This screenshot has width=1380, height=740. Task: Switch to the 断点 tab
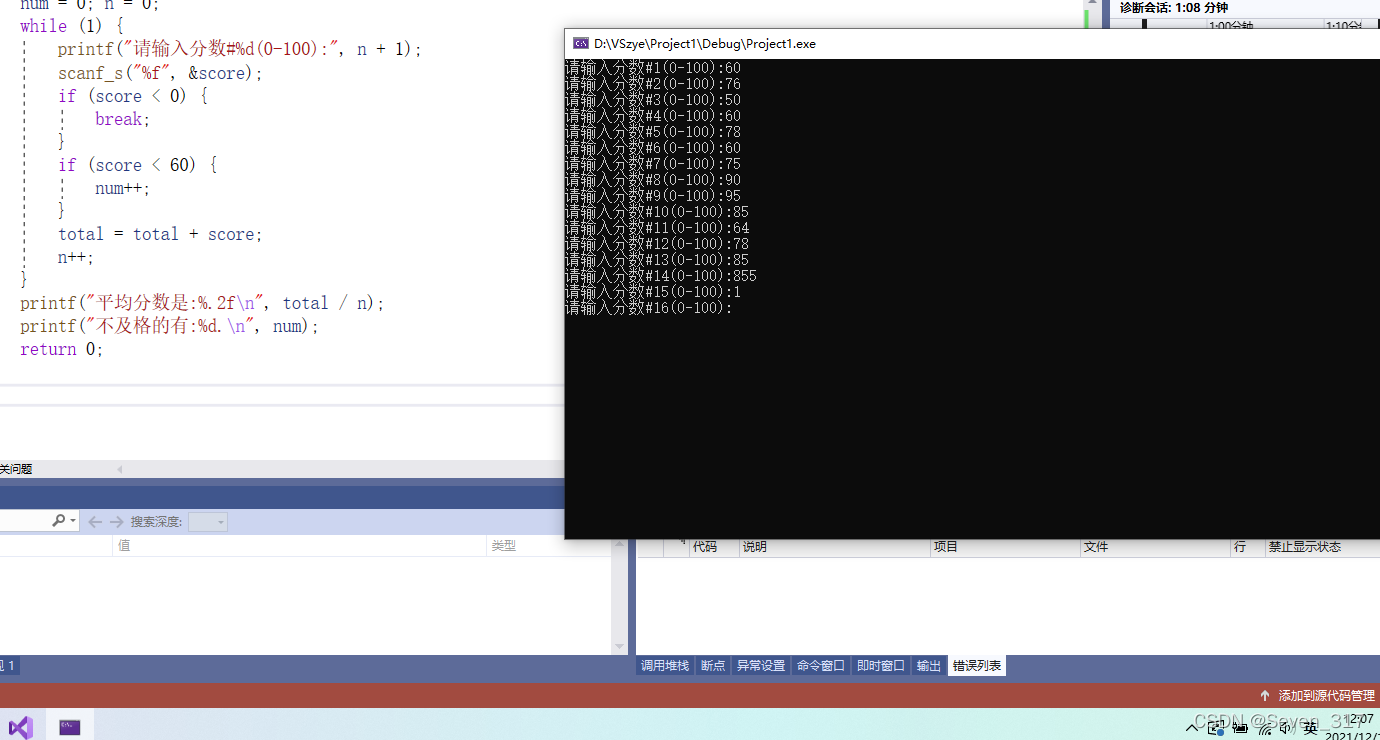[713, 665]
